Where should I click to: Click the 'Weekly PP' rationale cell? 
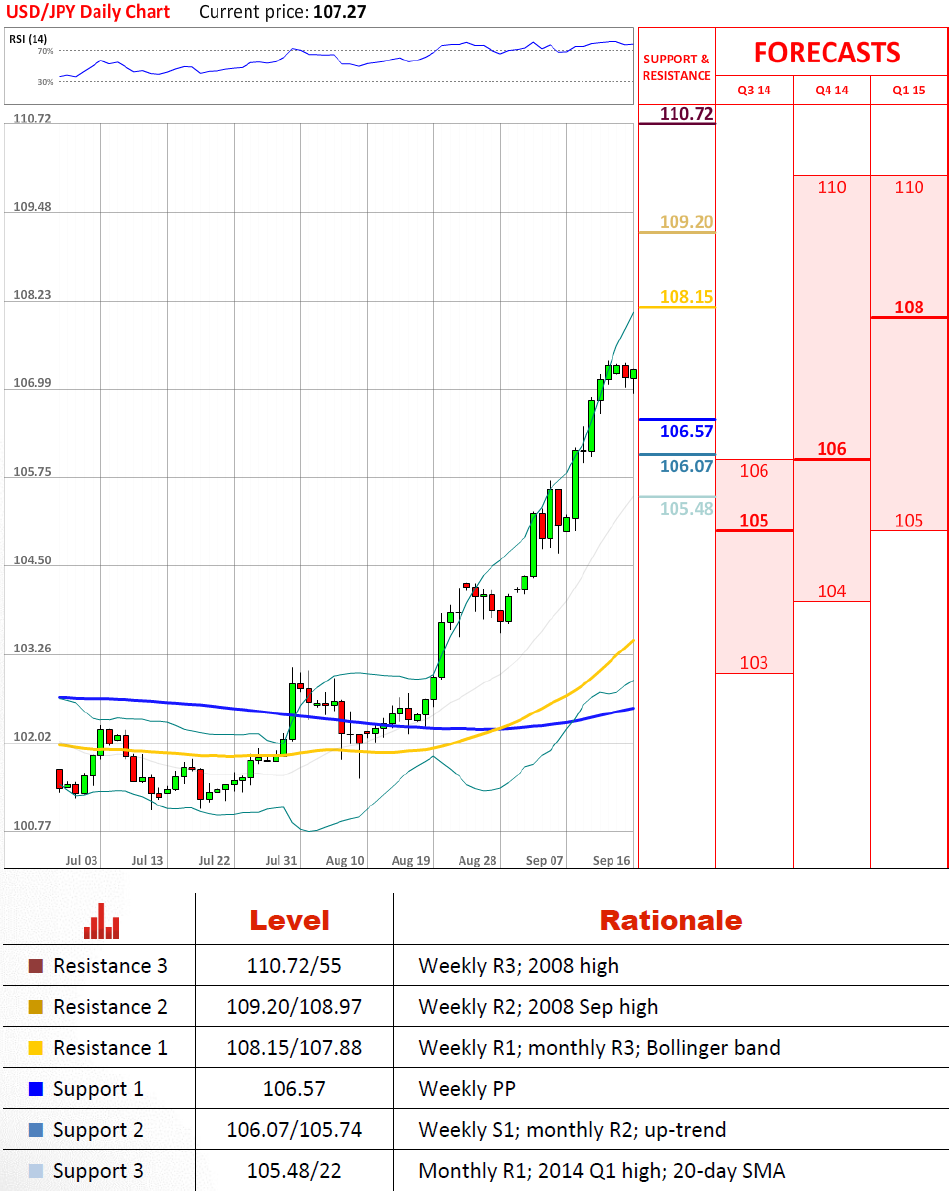(x=467, y=1089)
